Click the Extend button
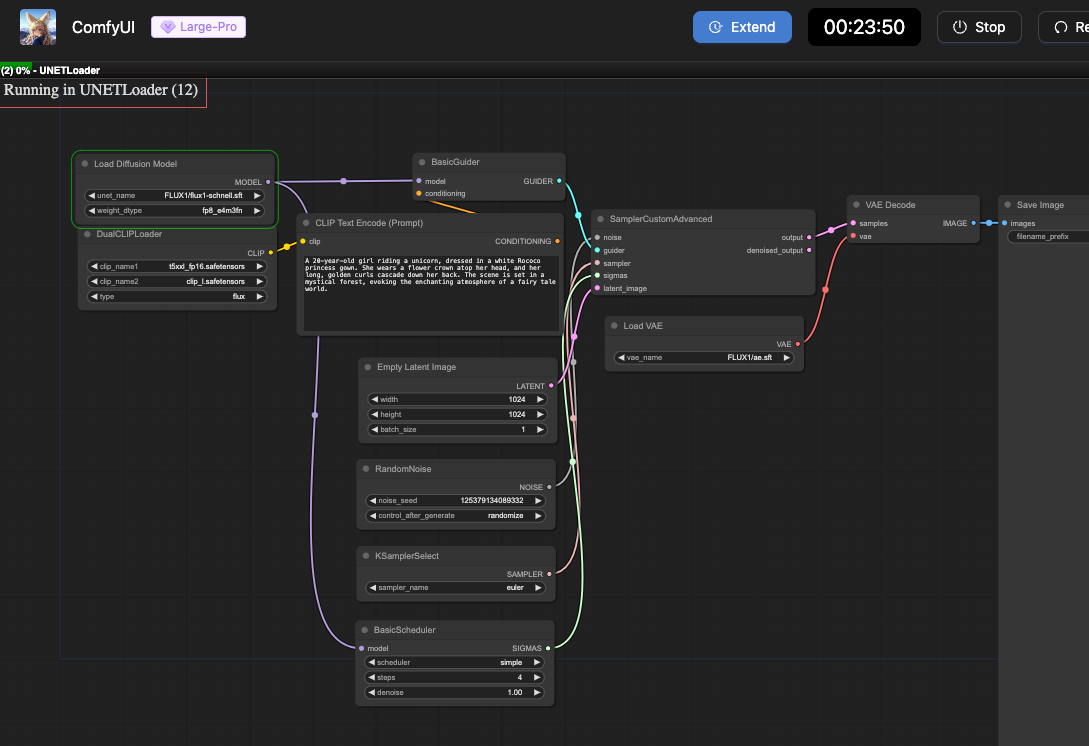Screen dimensions: 1089x746 point(742,27)
